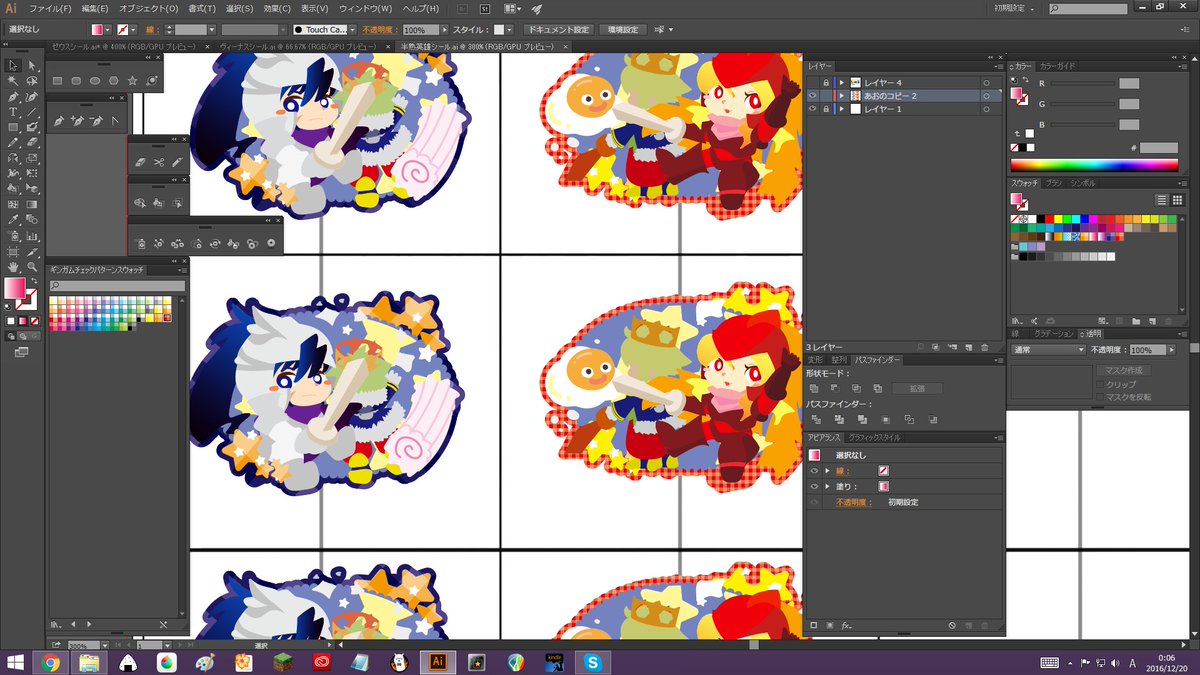
Task: Pick the Anchor Point convert tool in floating panel
Action: [114, 121]
